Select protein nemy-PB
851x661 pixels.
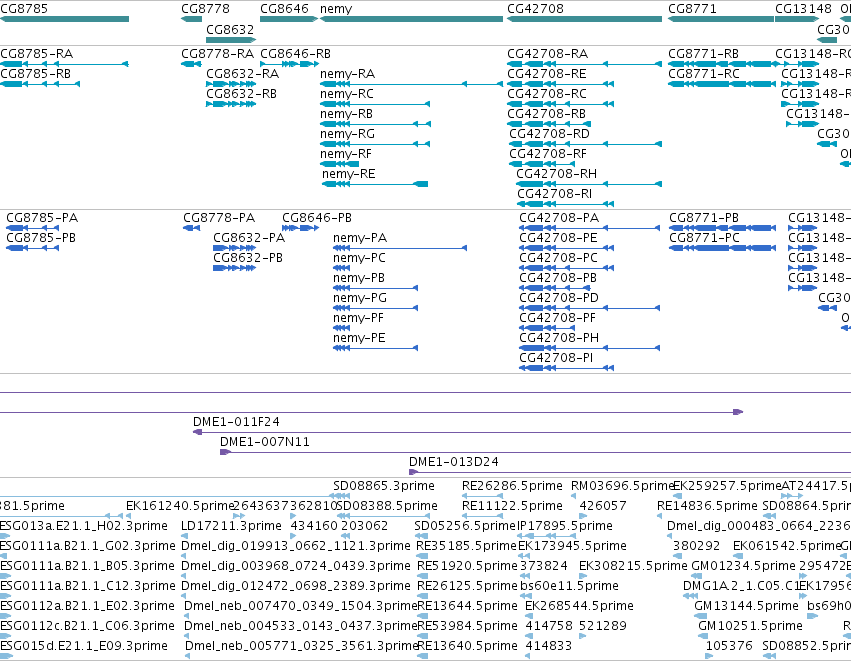[376, 288]
